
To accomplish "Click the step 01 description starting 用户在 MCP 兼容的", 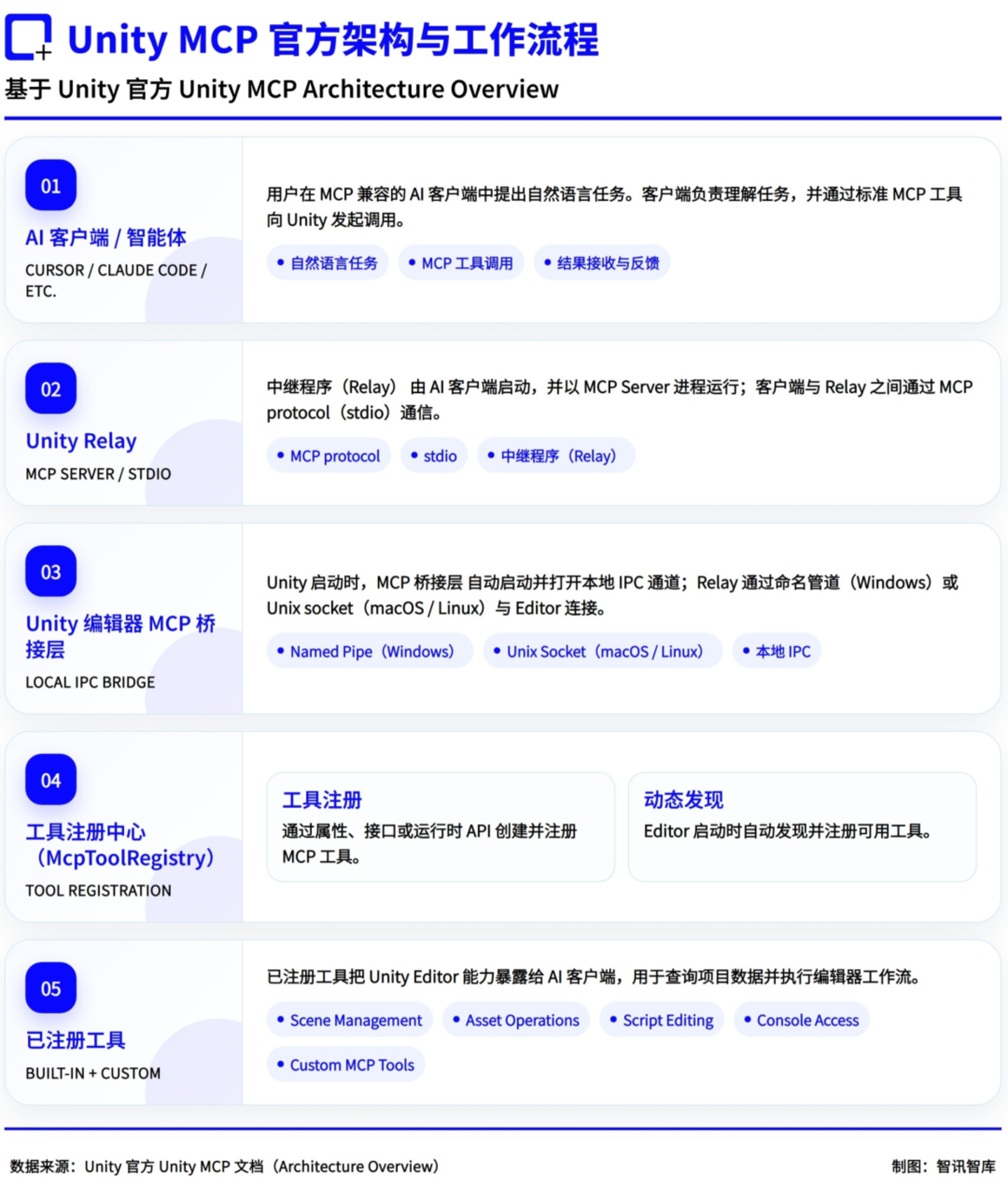I will click(614, 207).
